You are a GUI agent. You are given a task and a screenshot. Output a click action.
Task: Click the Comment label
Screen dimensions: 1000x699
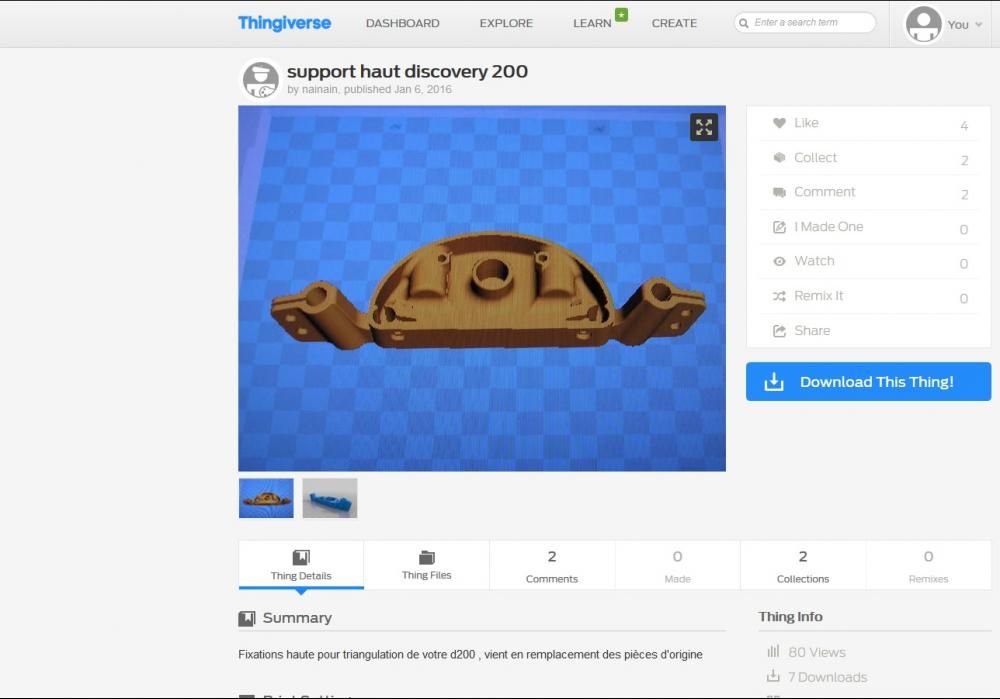824,192
